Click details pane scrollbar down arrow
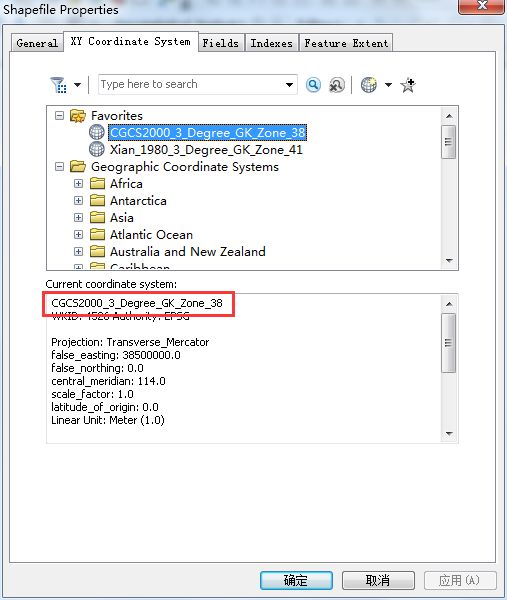 pyautogui.click(x=449, y=434)
